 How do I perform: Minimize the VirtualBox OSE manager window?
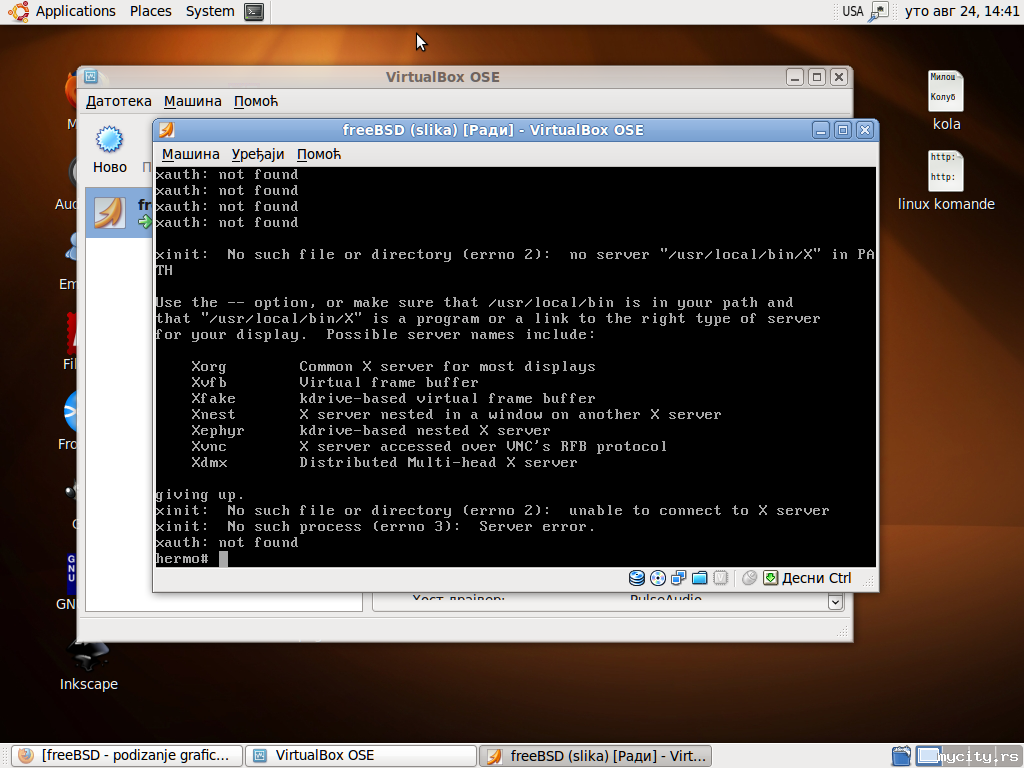point(795,77)
